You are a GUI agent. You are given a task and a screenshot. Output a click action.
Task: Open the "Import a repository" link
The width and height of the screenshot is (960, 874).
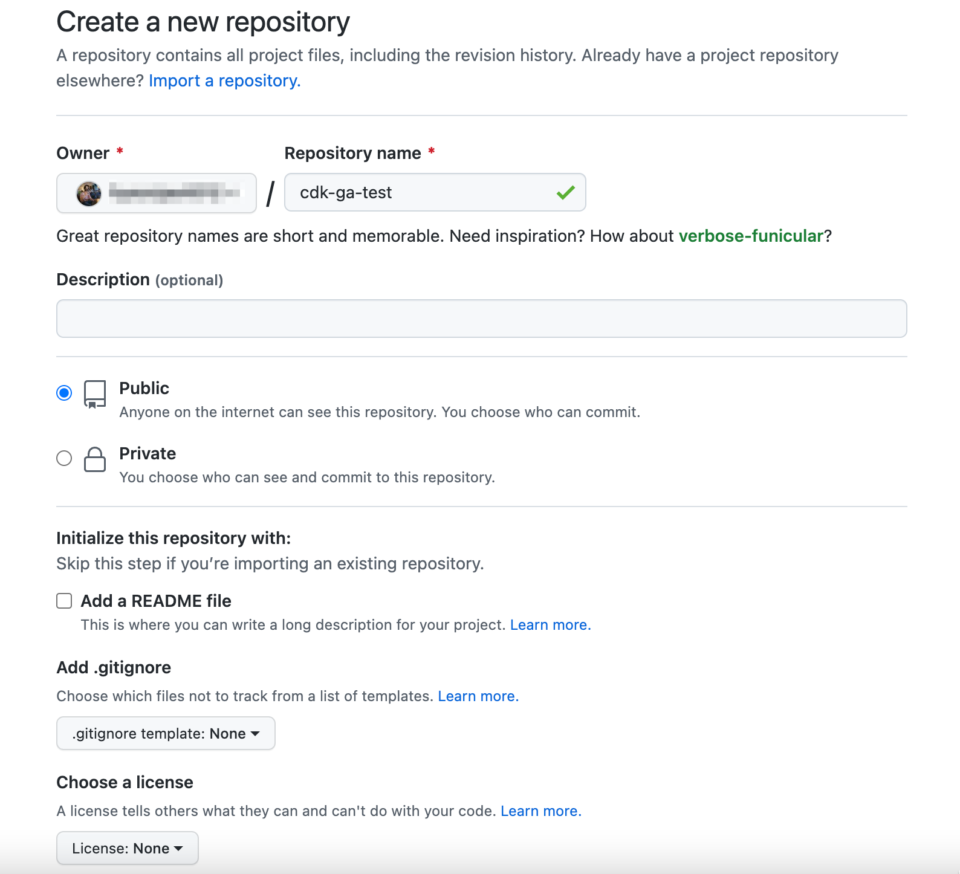pyautogui.click(x=223, y=80)
